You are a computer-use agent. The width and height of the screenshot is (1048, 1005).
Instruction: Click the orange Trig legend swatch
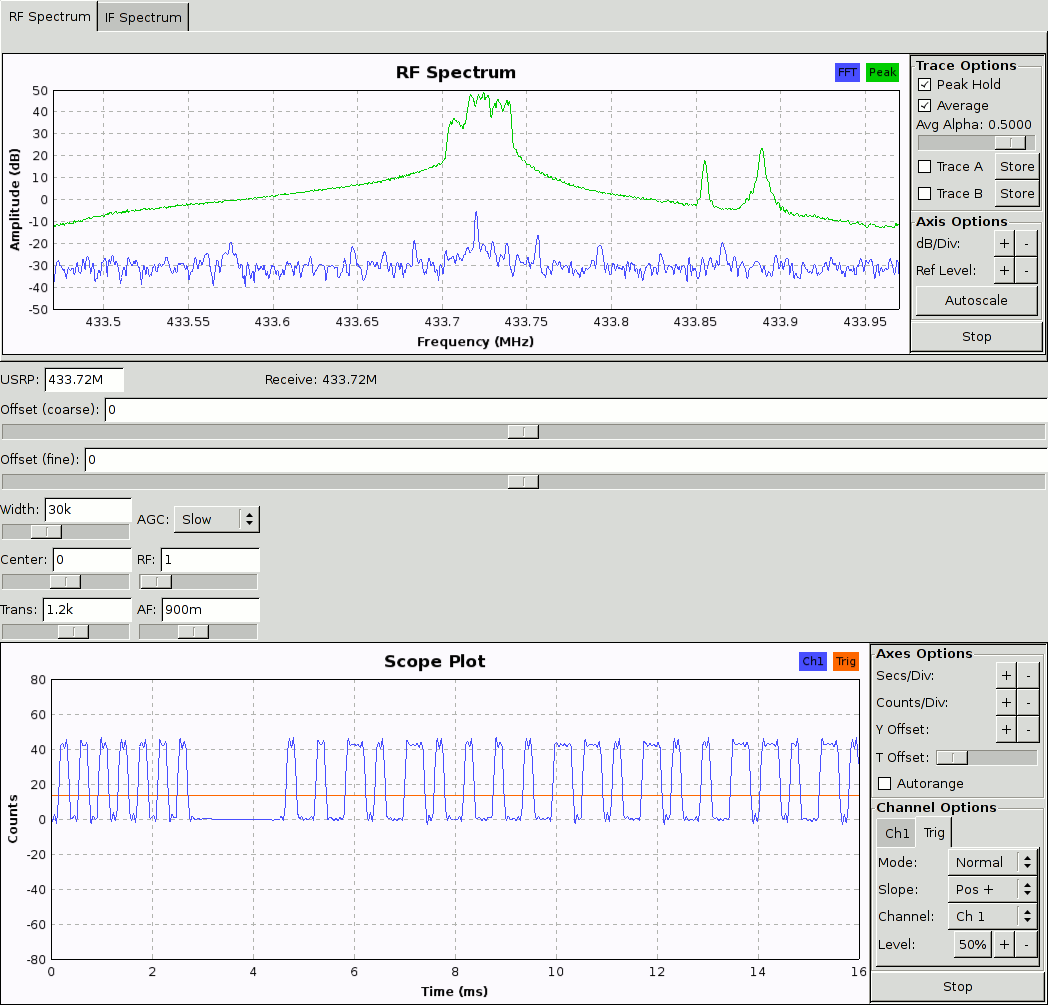point(846,661)
